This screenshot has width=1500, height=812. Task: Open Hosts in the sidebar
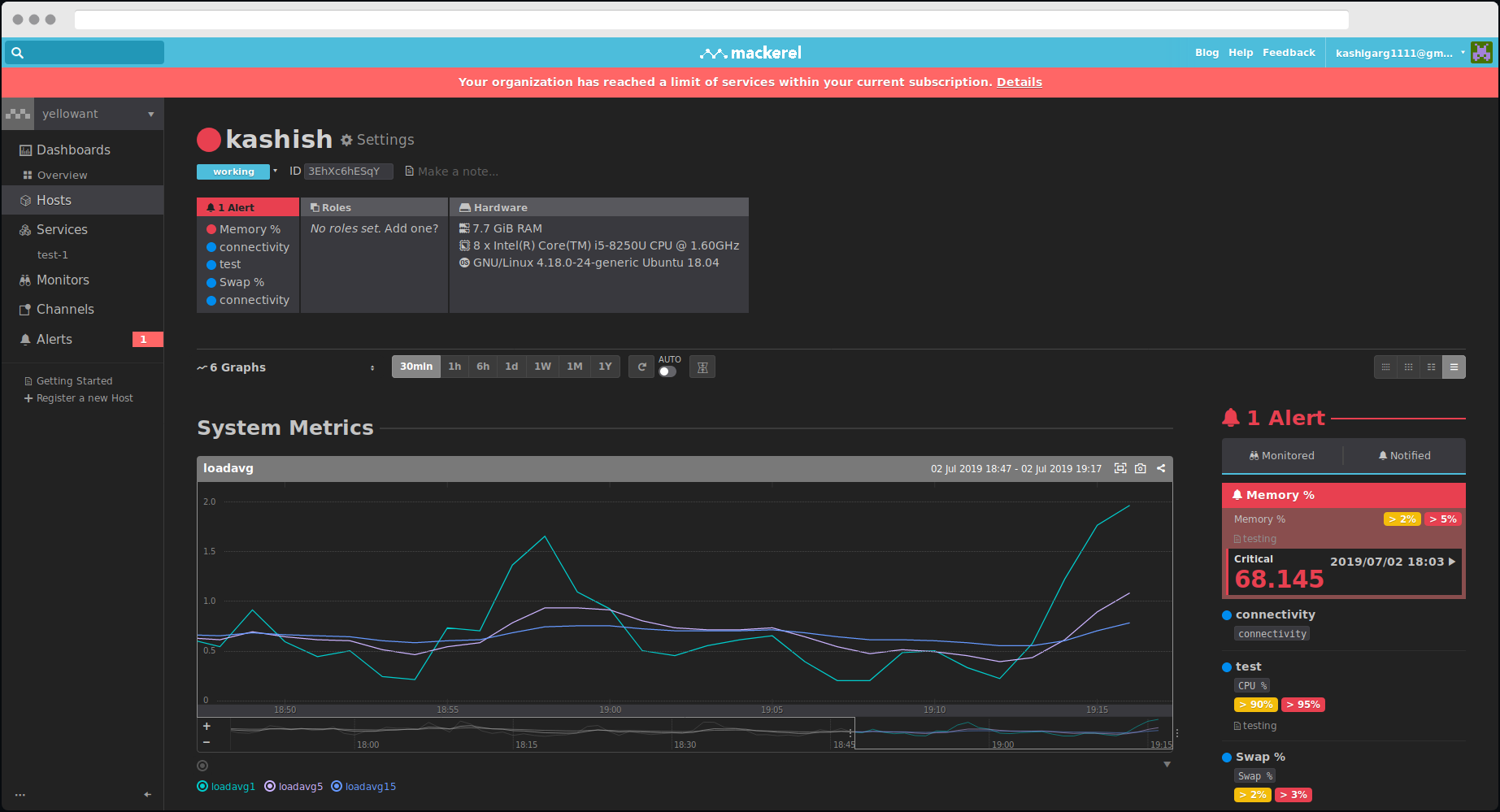(x=82, y=200)
